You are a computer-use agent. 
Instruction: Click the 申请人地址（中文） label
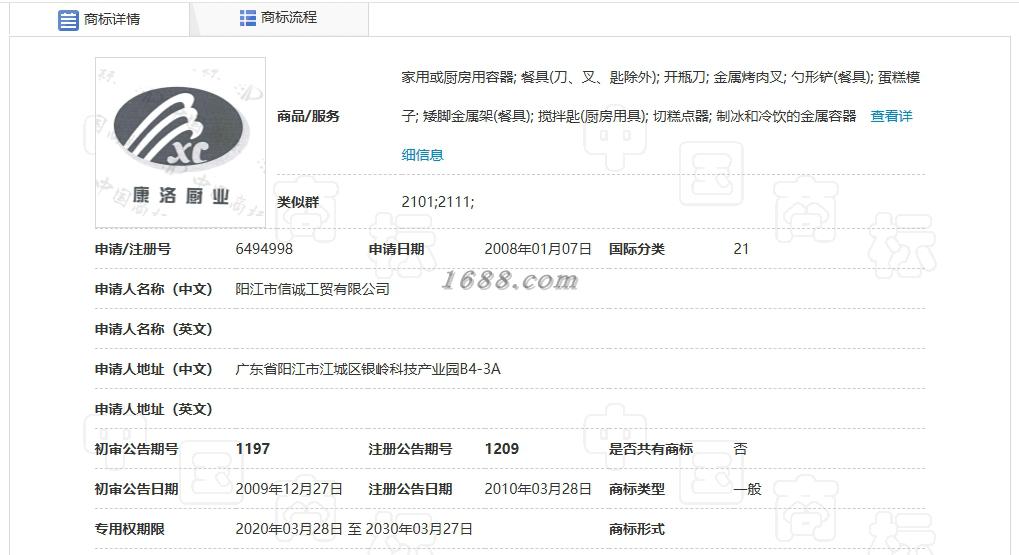click(153, 369)
